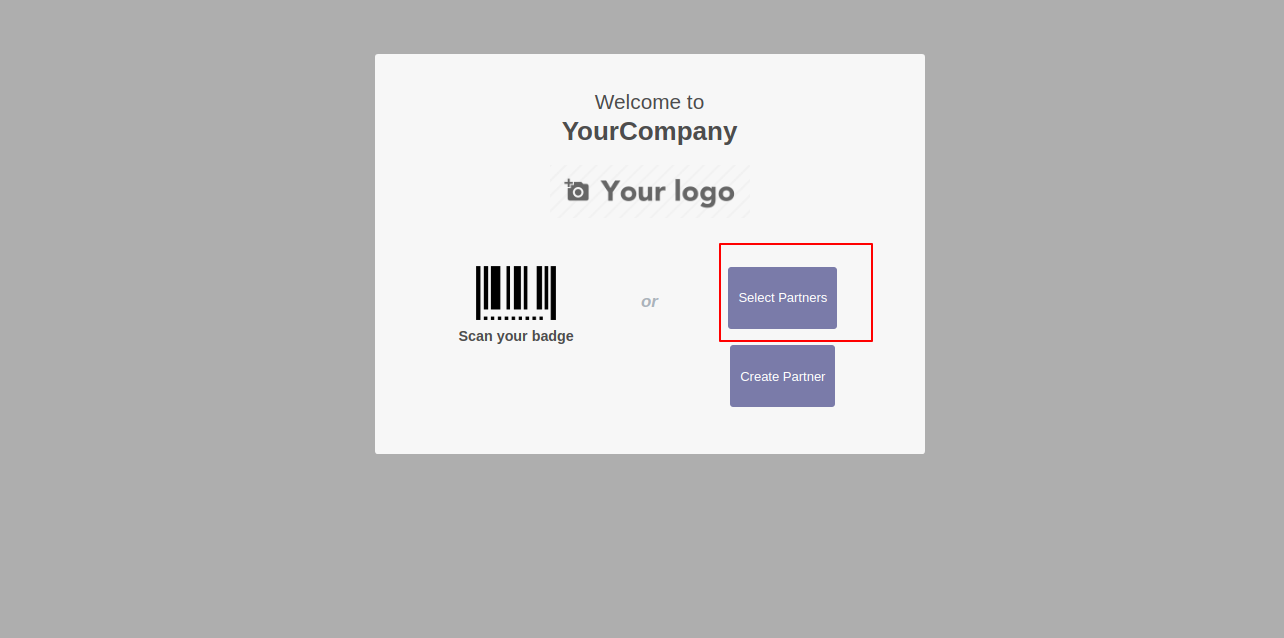Click the rightmost barcode bar

[x=553, y=293]
